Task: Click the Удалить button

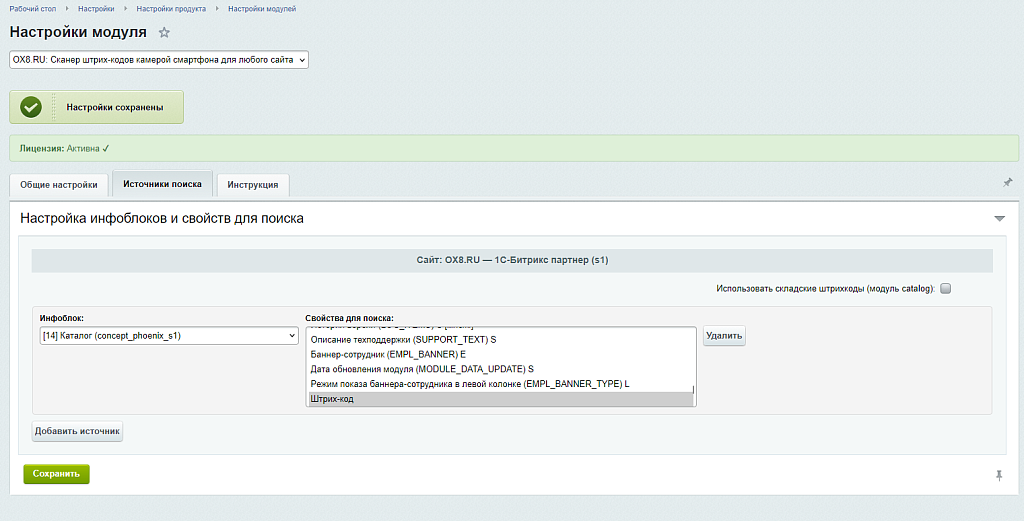Action: [x=724, y=336]
